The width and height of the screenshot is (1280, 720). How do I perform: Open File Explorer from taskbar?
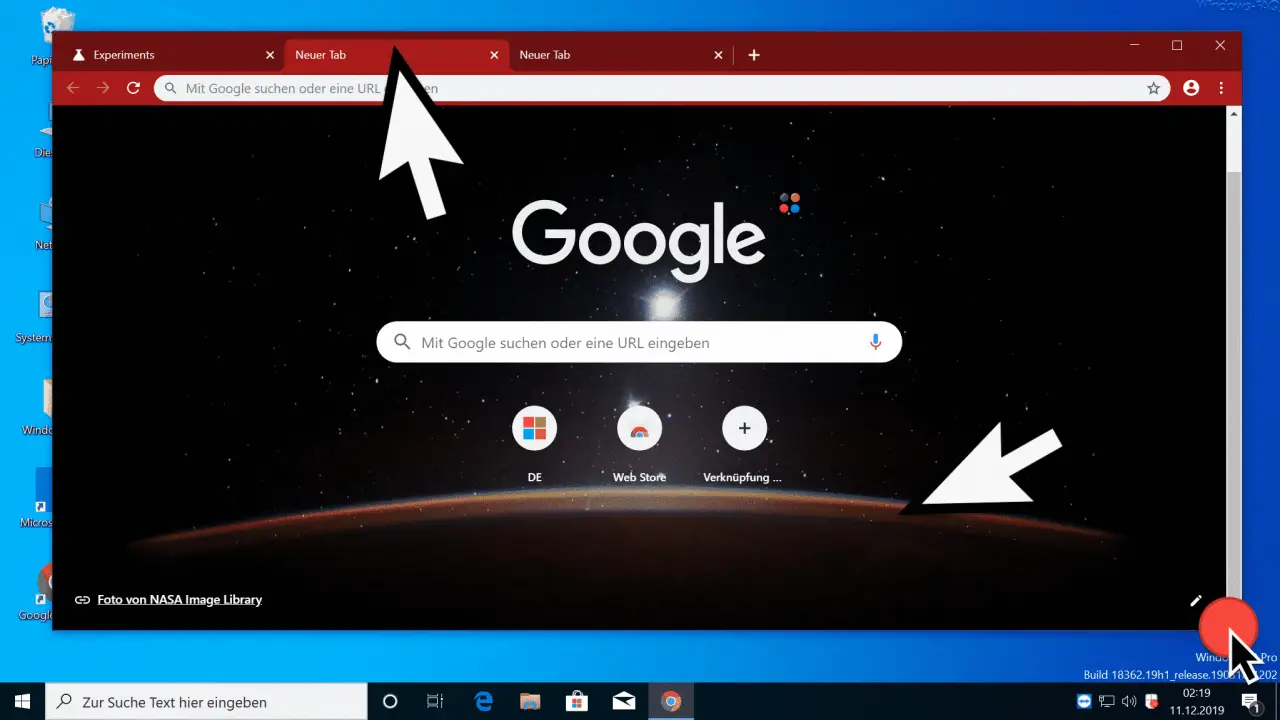coord(529,702)
